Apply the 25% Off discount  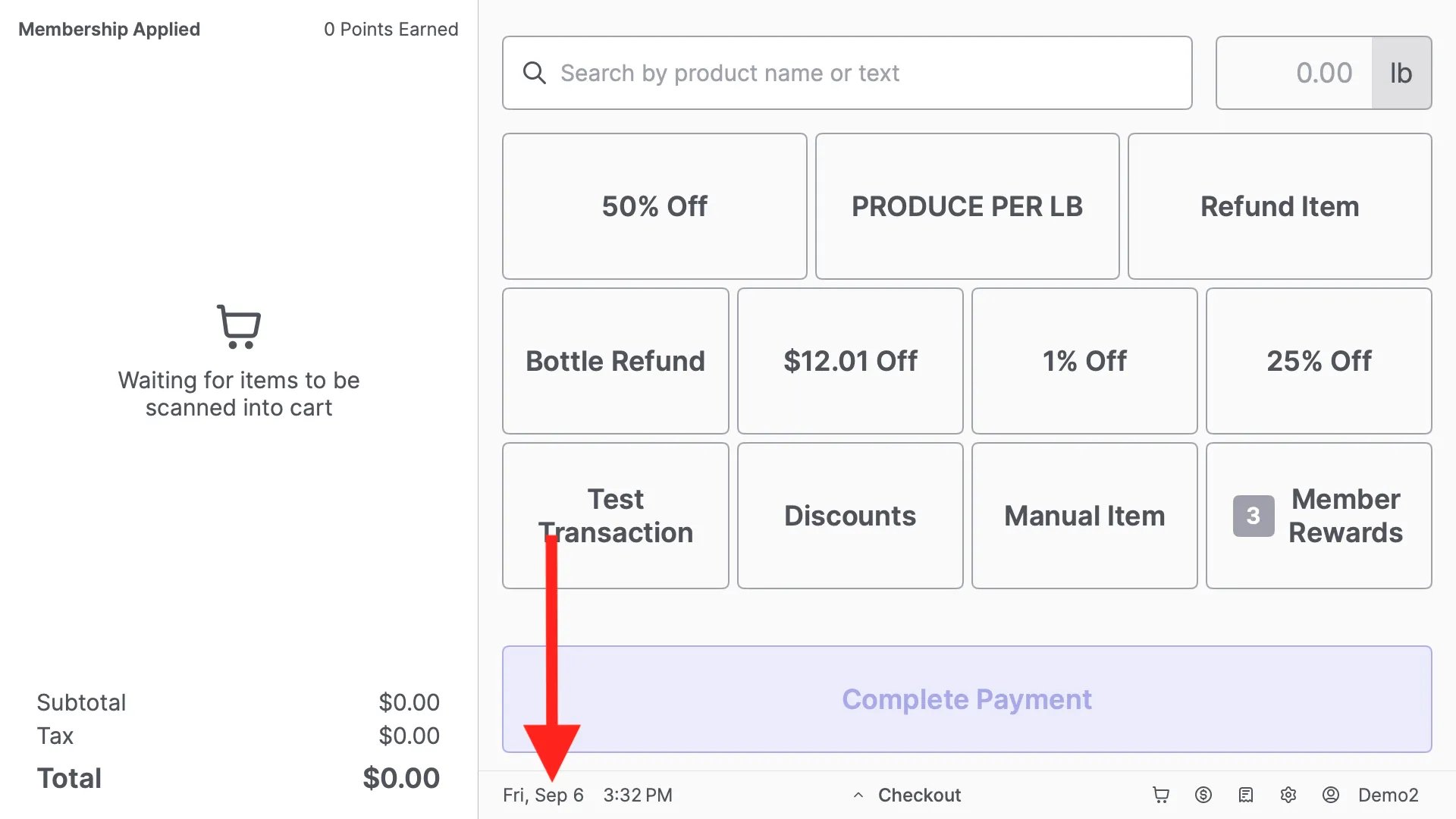pyautogui.click(x=1319, y=361)
